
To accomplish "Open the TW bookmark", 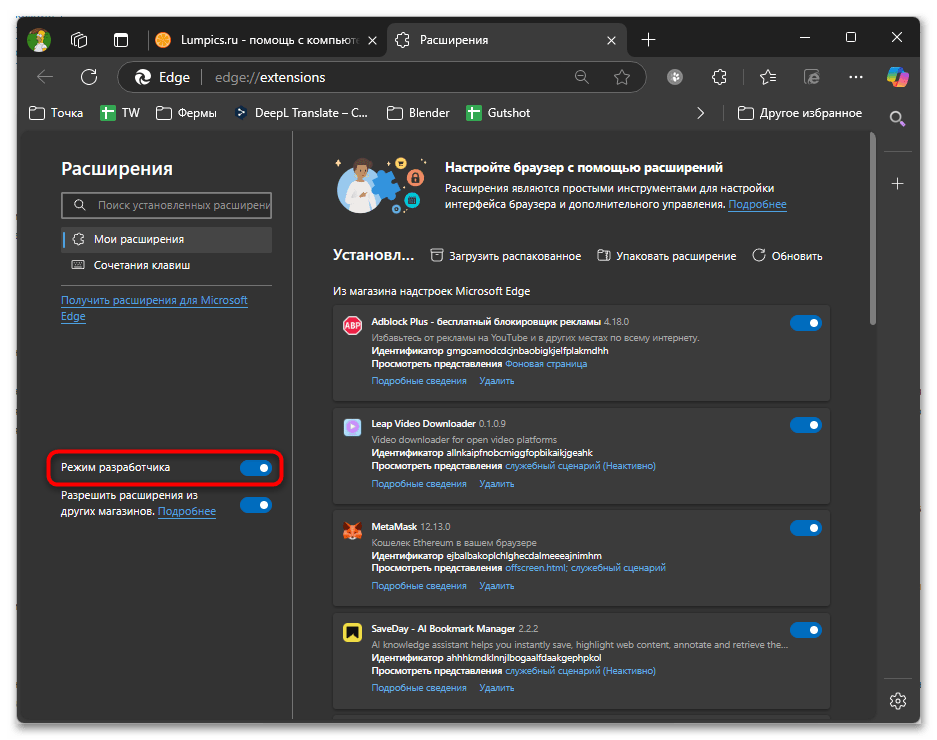I will tap(120, 113).
